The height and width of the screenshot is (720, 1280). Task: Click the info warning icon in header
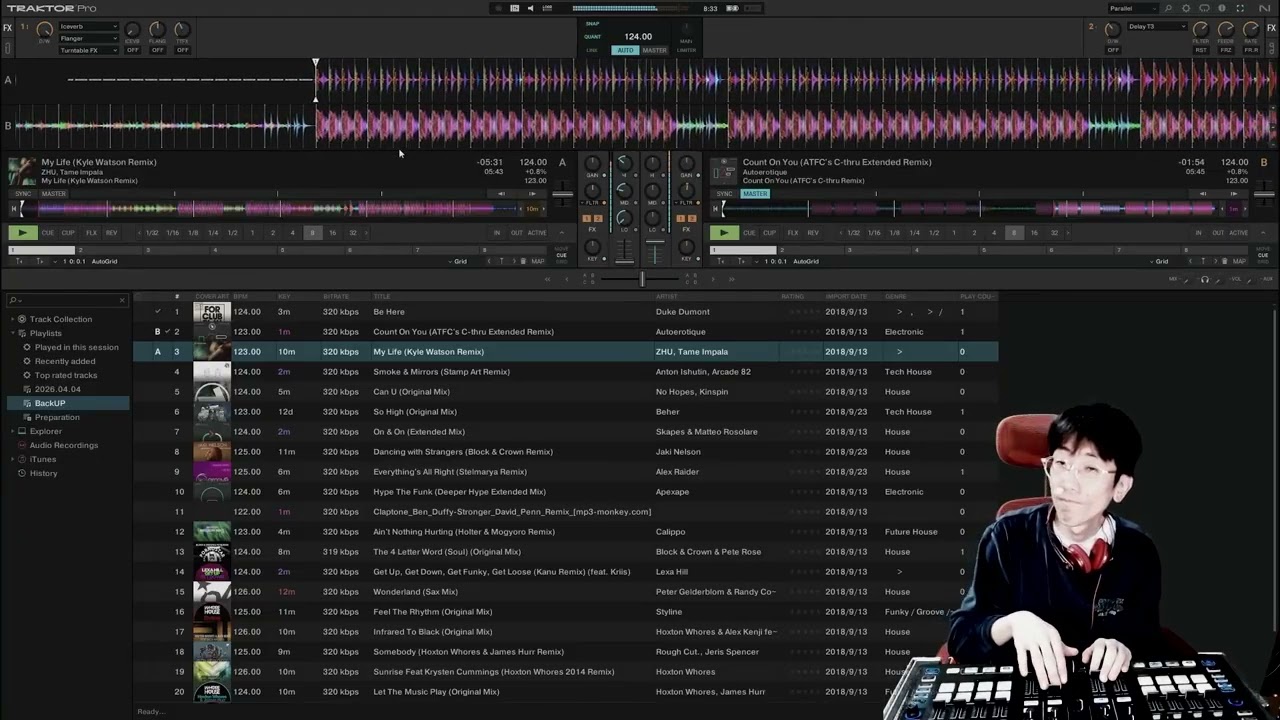click(1222, 8)
